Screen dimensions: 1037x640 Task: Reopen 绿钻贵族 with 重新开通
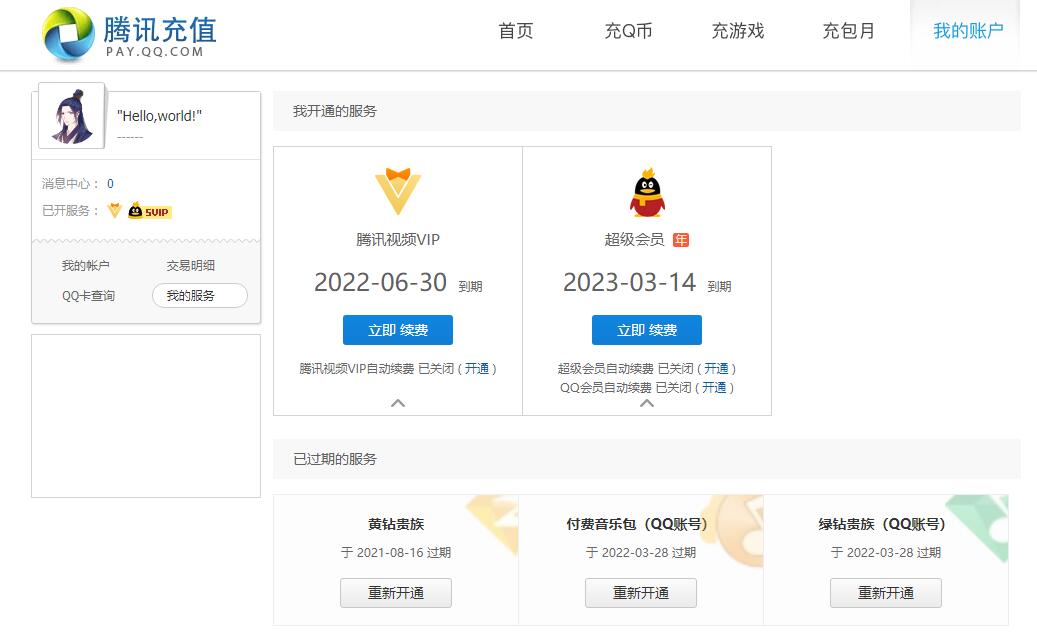point(886,593)
